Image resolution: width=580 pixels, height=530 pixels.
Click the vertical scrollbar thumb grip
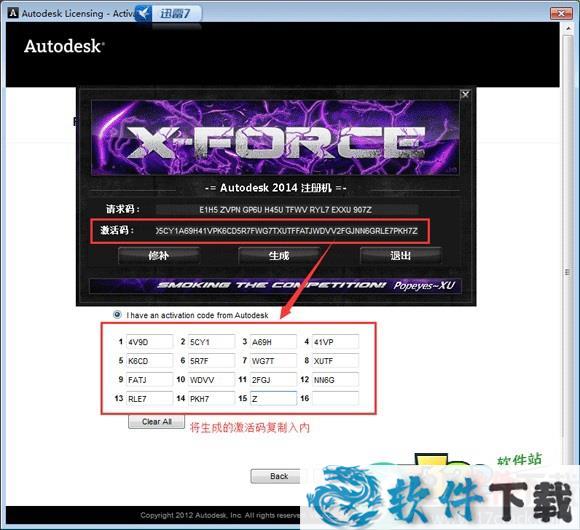[x=567, y=272]
